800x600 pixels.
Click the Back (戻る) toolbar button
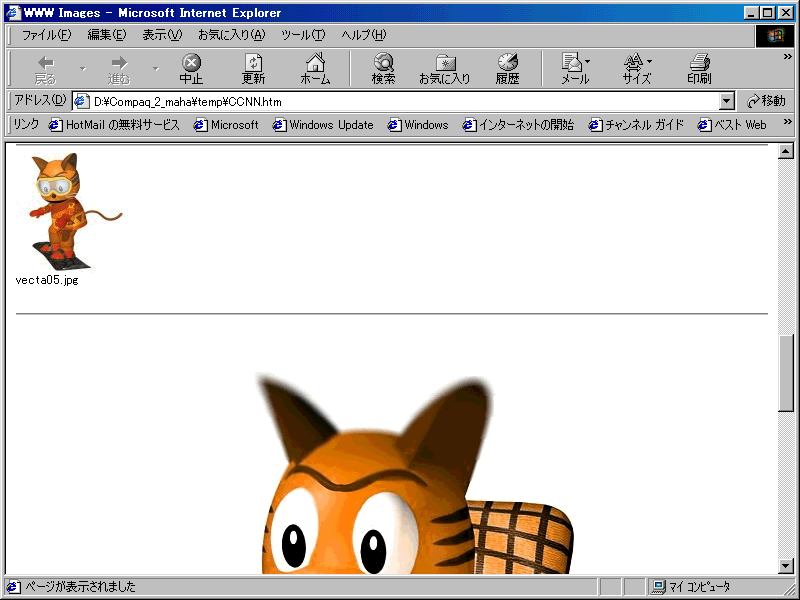[45, 69]
